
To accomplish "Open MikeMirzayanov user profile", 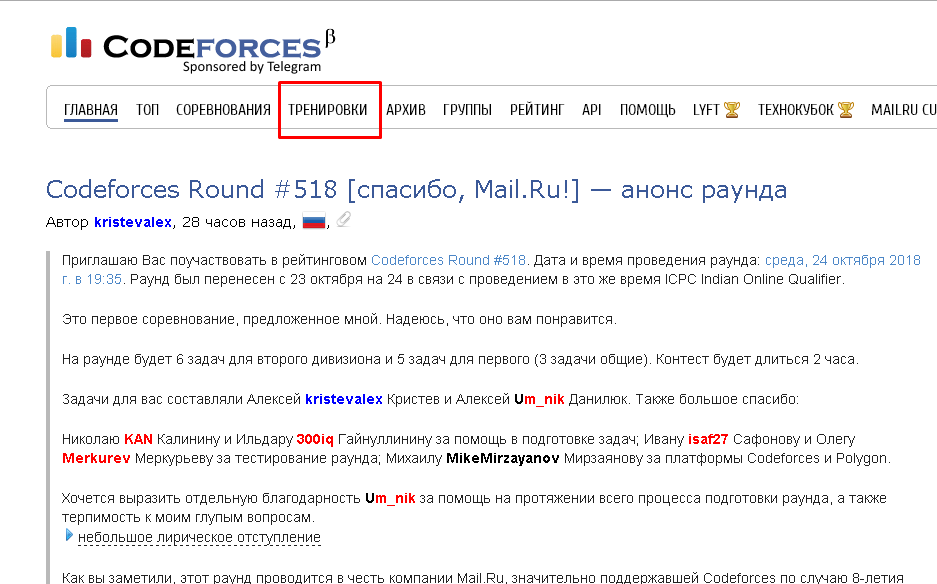I will (x=503, y=458).
